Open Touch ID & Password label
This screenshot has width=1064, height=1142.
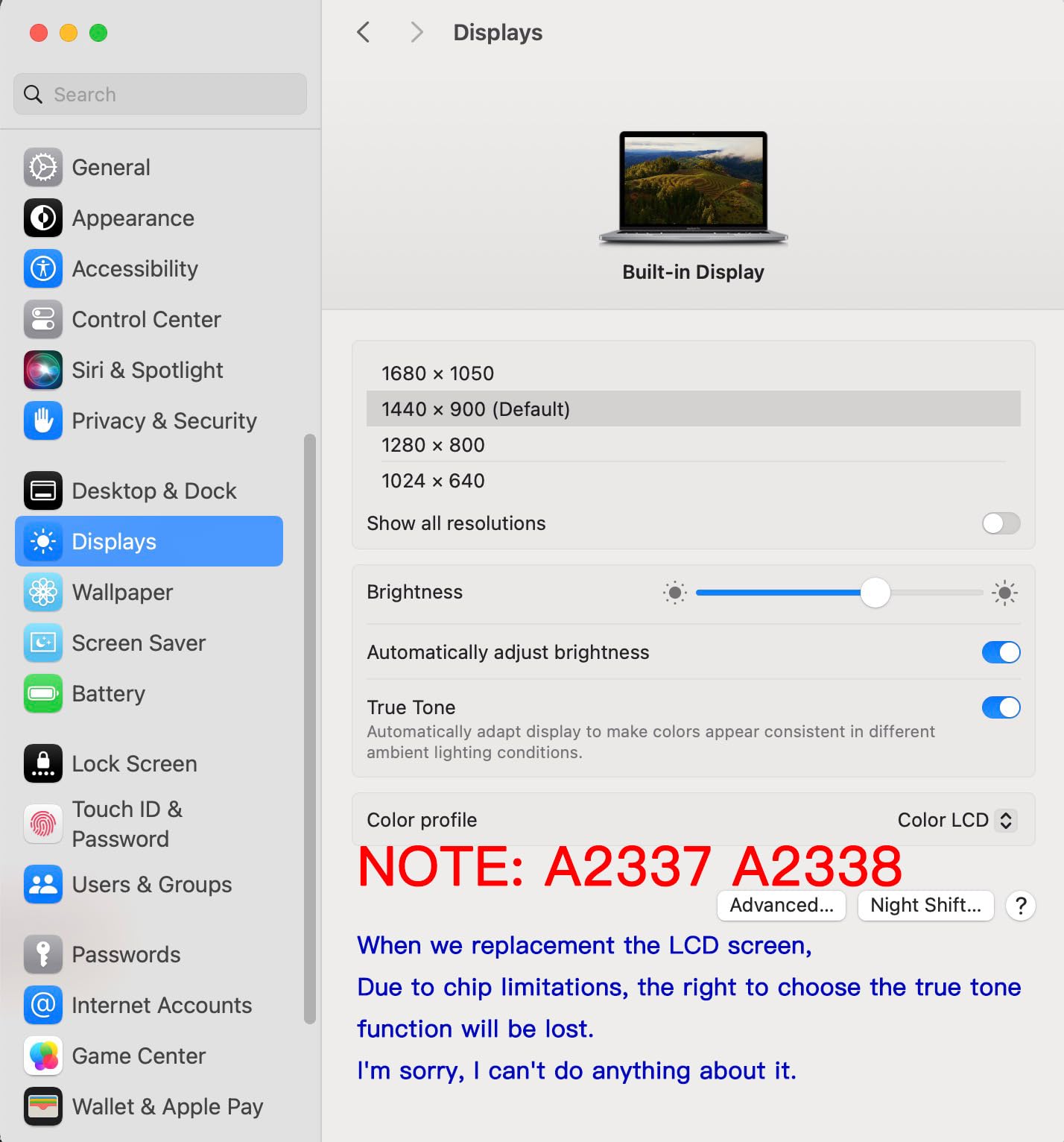click(127, 824)
